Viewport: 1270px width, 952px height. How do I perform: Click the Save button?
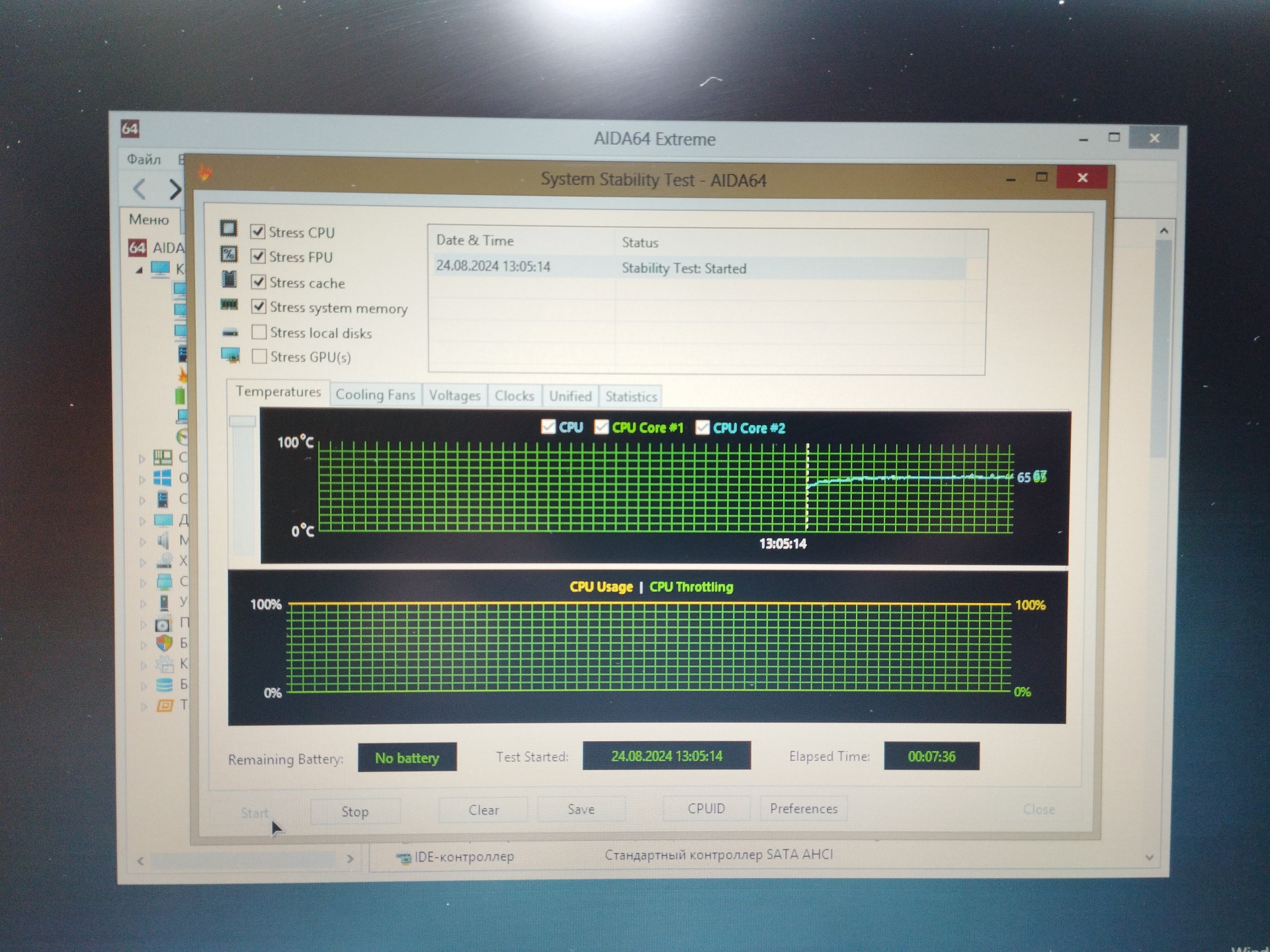pyautogui.click(x=581, y=809)
